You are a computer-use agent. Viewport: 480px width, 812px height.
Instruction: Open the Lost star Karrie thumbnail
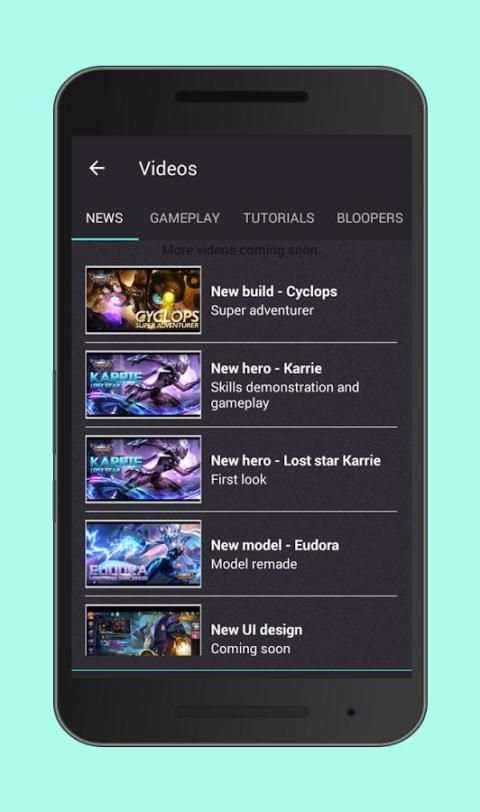(x=143, y=469)
